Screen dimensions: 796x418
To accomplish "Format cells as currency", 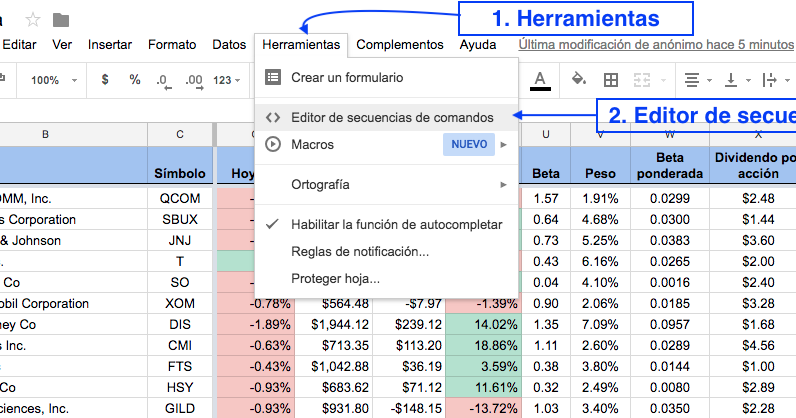I will [x=105, y=80].
